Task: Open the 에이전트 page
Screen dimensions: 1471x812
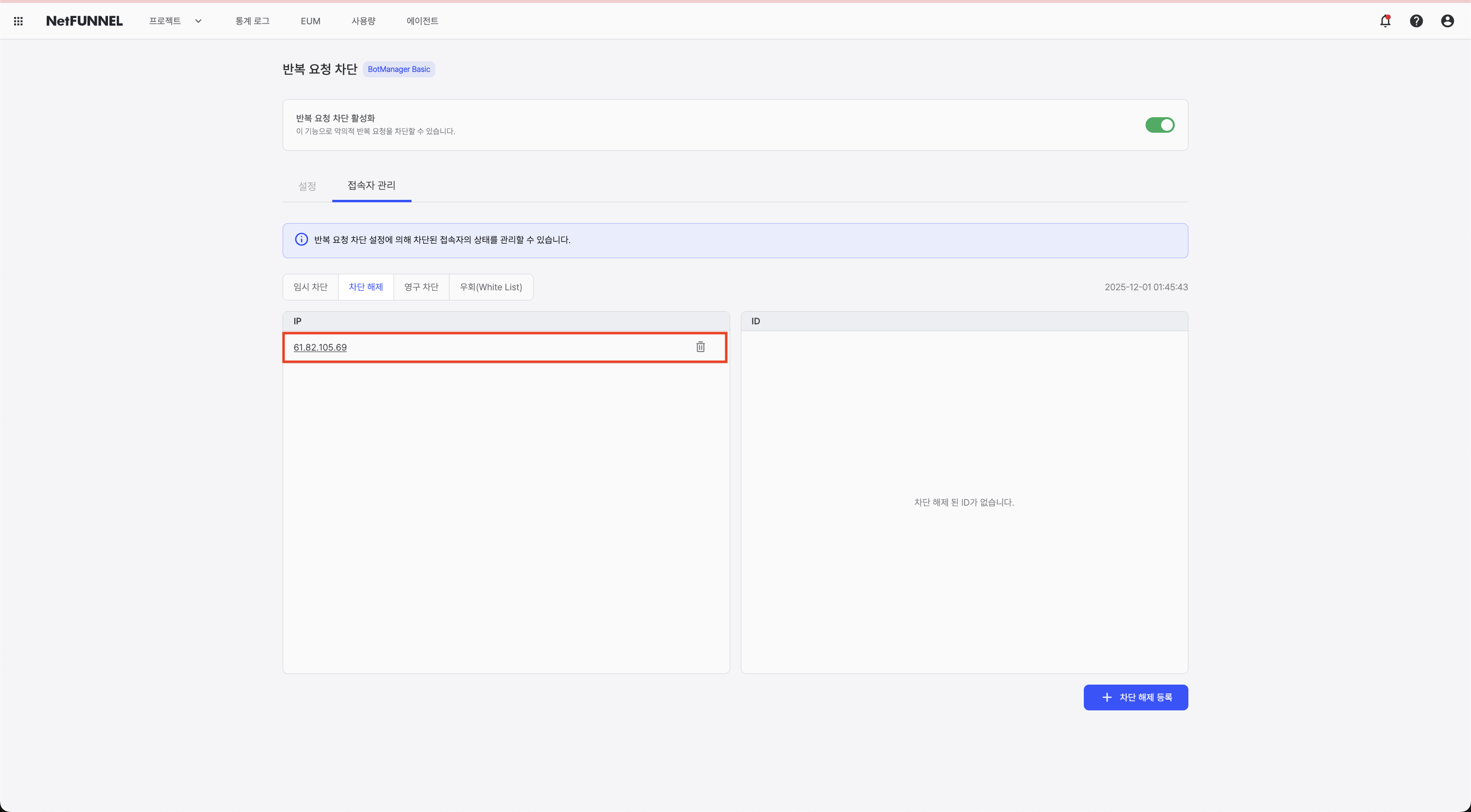Action: click(x=422, y=21)
